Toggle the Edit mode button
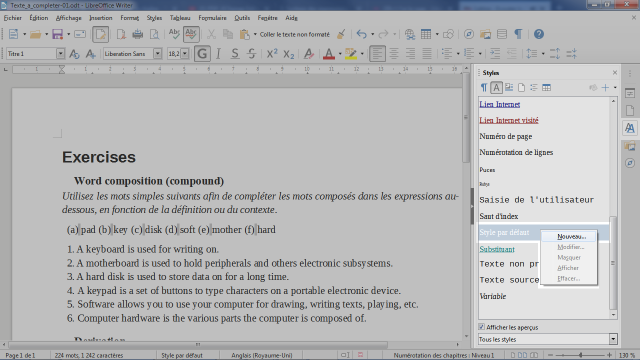The image size is (640, 360). click(100, 34)
